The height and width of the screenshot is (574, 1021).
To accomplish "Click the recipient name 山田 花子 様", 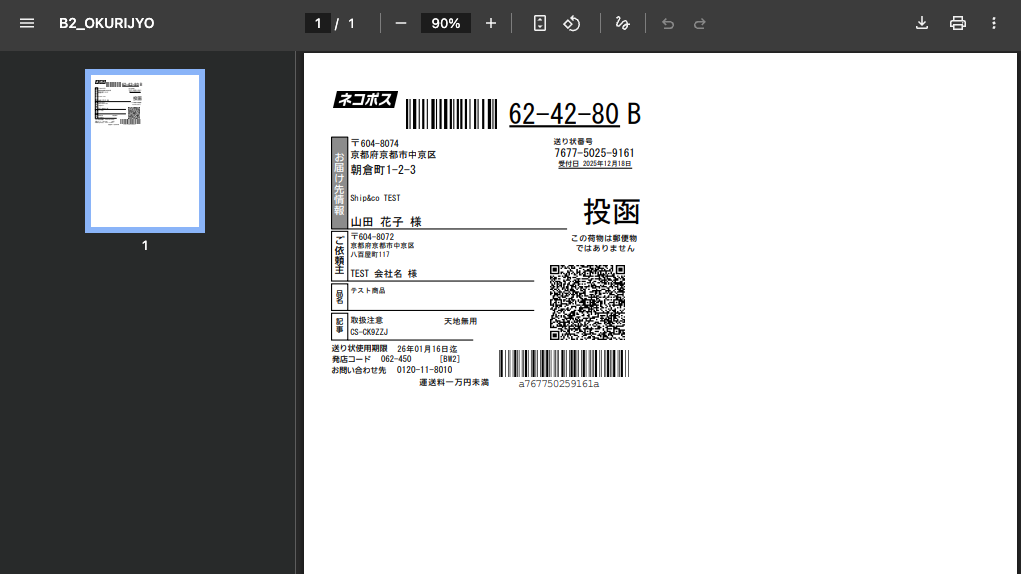I will coord(386,222).
